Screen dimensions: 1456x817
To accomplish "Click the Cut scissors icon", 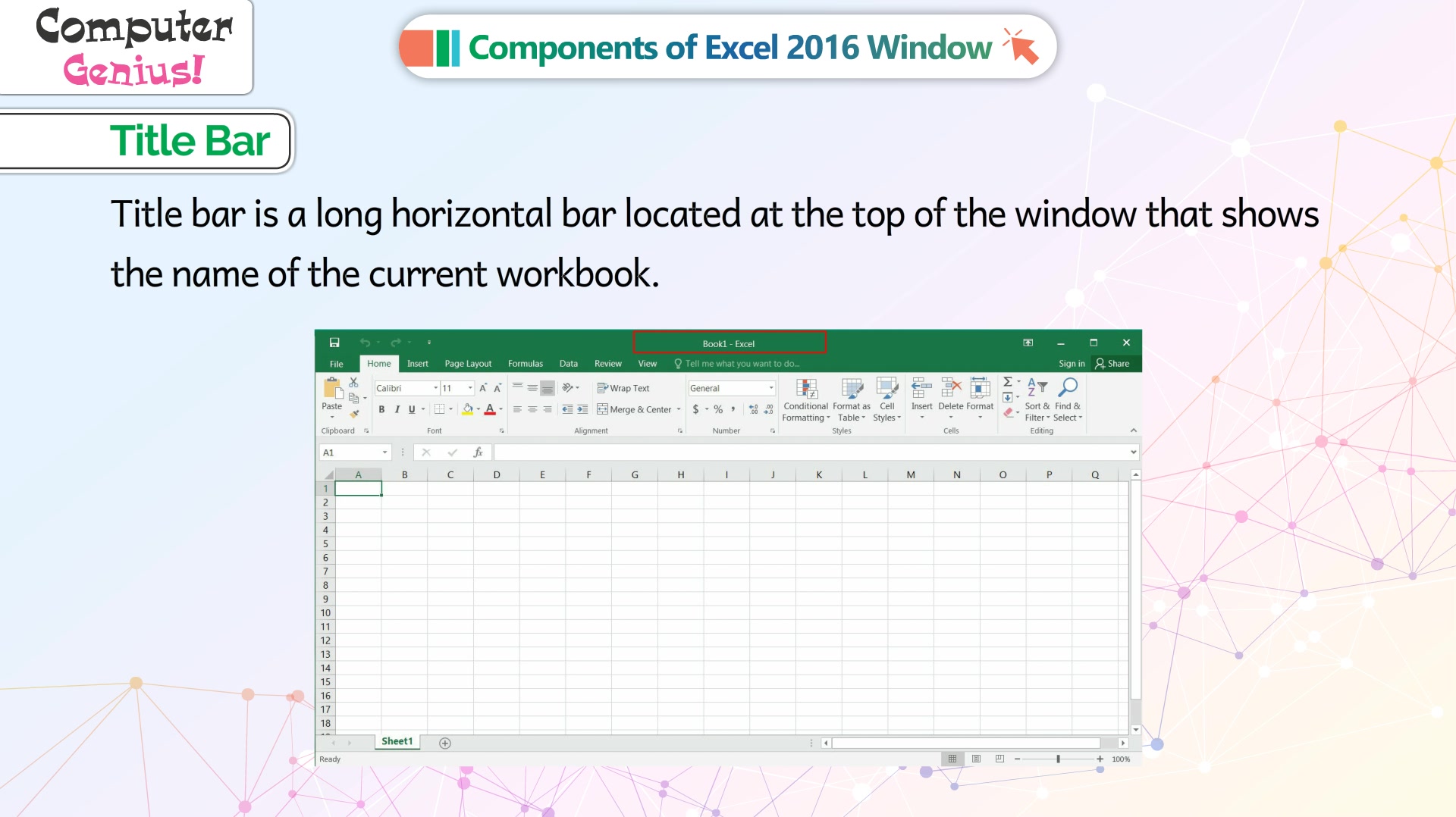I will coord(353,383).
